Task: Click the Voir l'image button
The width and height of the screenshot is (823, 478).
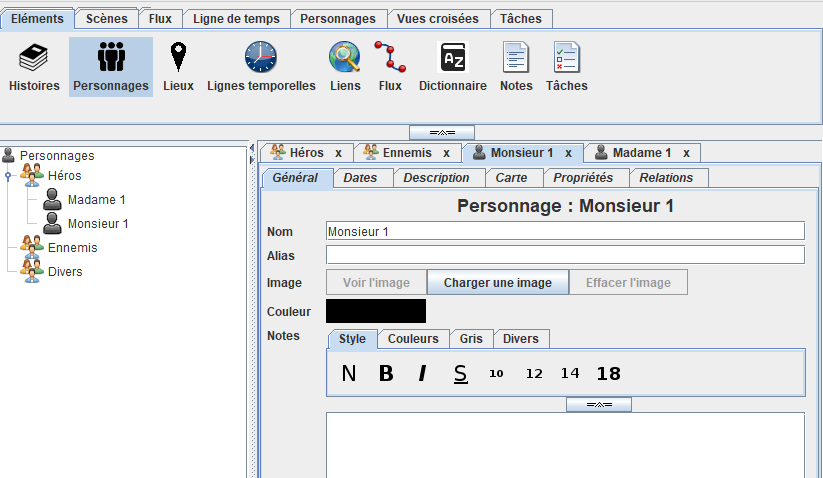Action: tap(376, 283)
